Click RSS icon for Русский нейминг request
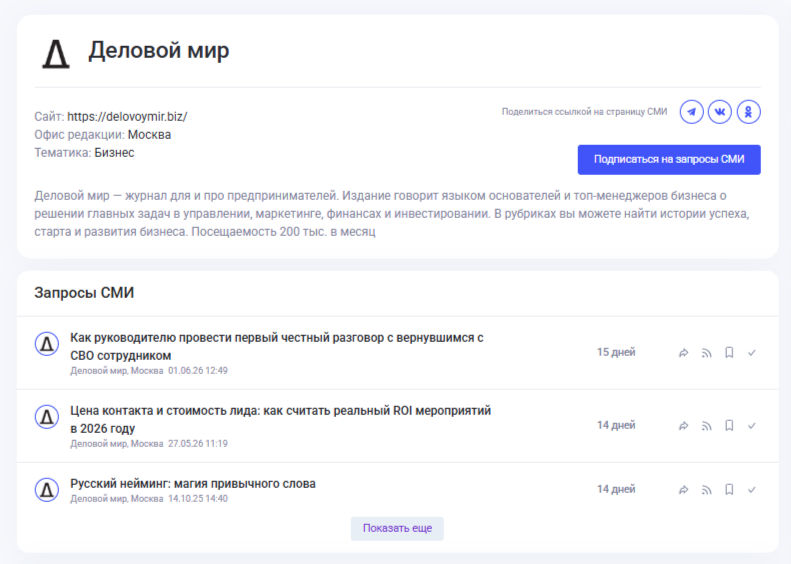The image size is (791, 564). (x=707, y=489)
